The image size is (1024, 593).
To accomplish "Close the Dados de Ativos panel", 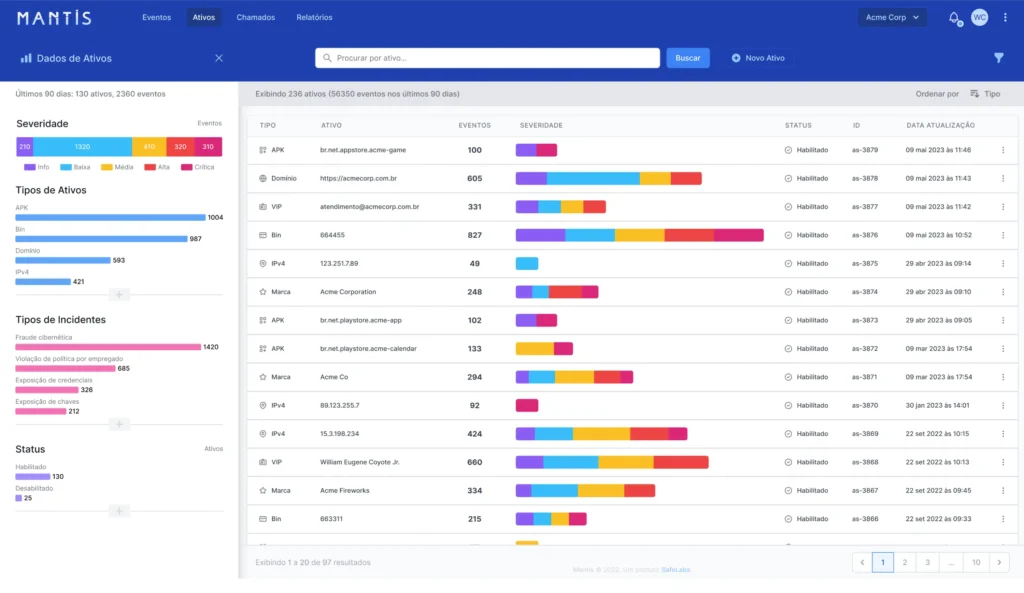I will (219, 58).
